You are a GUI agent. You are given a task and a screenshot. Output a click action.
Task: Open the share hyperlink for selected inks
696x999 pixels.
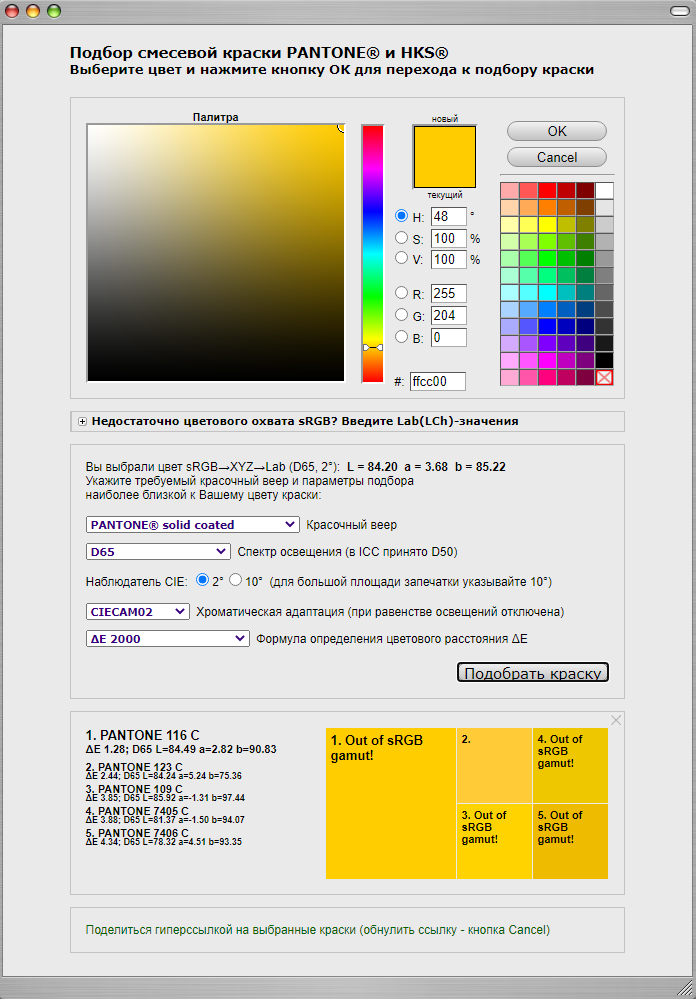pyautogui.click(x=317, y=930)
